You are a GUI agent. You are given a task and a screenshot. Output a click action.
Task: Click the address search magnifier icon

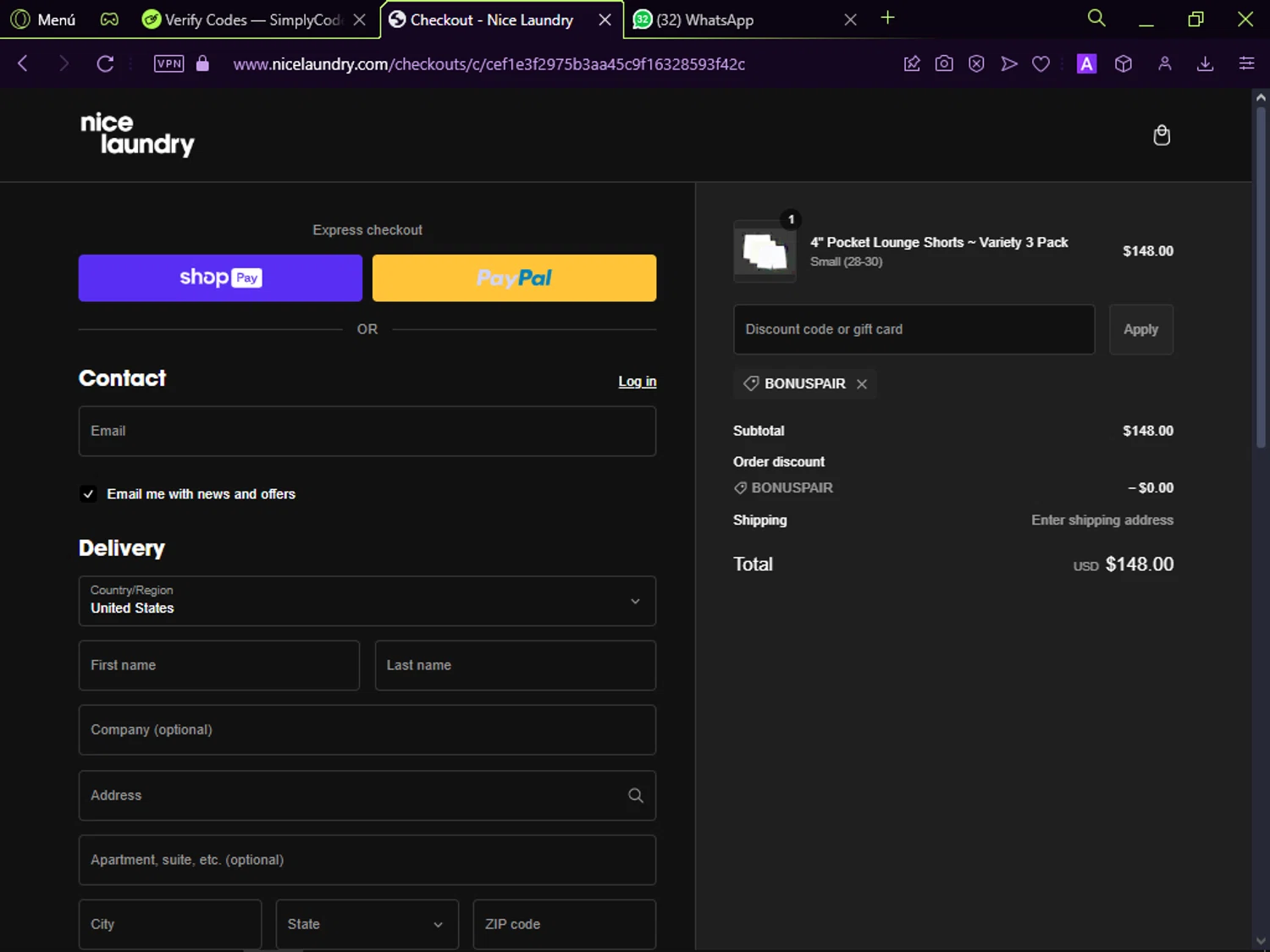pos(636,795)
